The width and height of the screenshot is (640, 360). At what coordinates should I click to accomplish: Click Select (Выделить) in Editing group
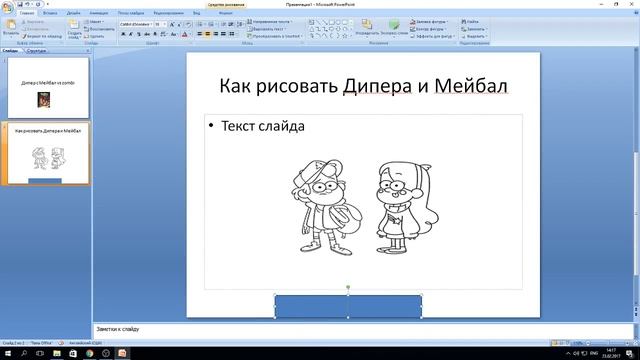point(474,36)
